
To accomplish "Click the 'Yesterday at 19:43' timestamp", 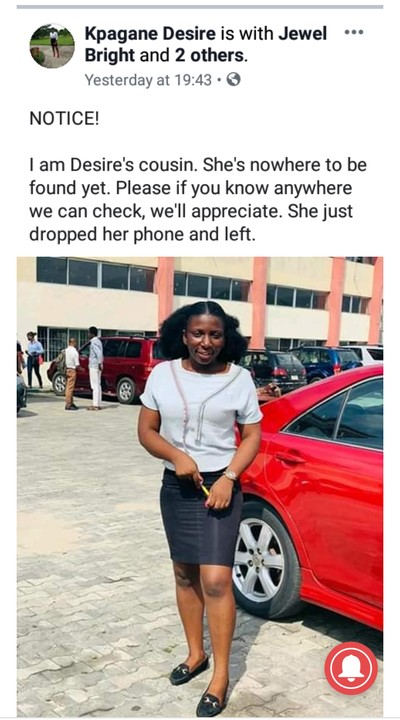I will 148,80.
